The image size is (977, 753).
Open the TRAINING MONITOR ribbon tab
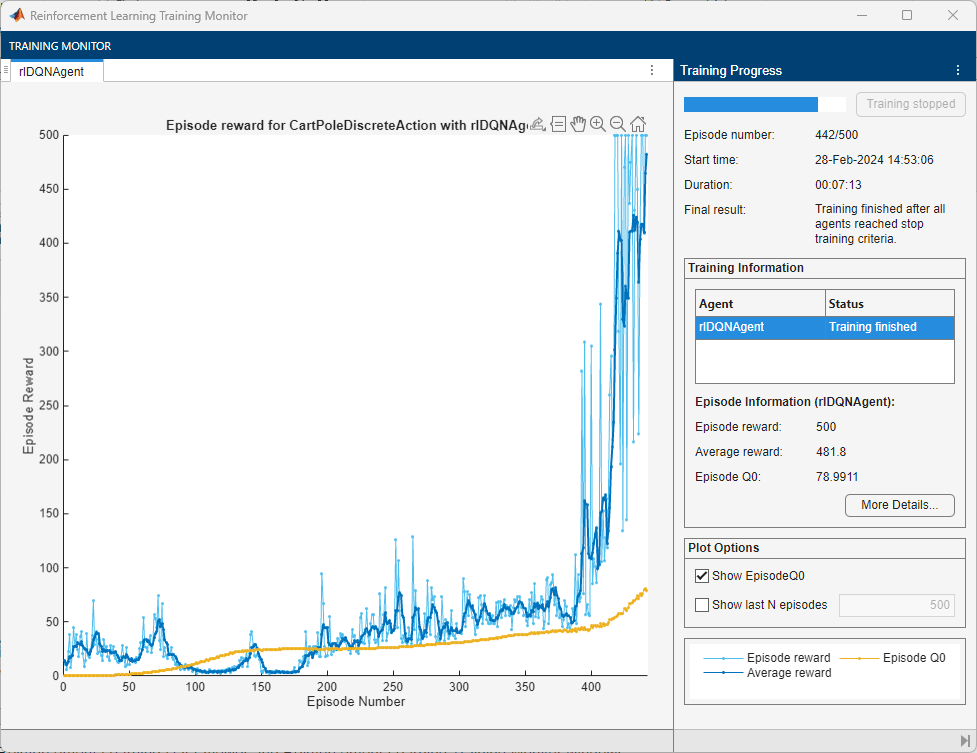pos(60,46)
